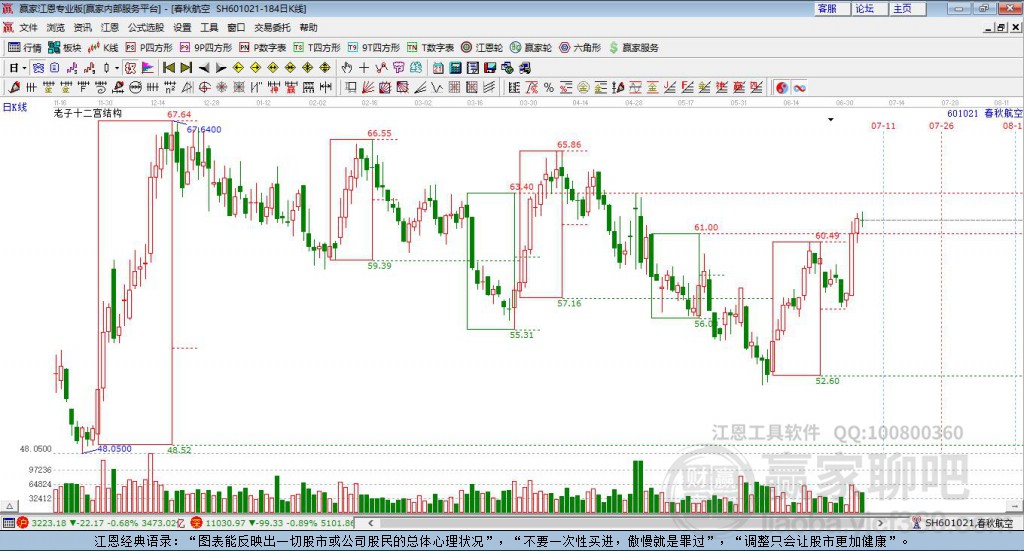The image size is (1024, 551).
Task: Open the 交易委托 menu
Action: [272, 27]
